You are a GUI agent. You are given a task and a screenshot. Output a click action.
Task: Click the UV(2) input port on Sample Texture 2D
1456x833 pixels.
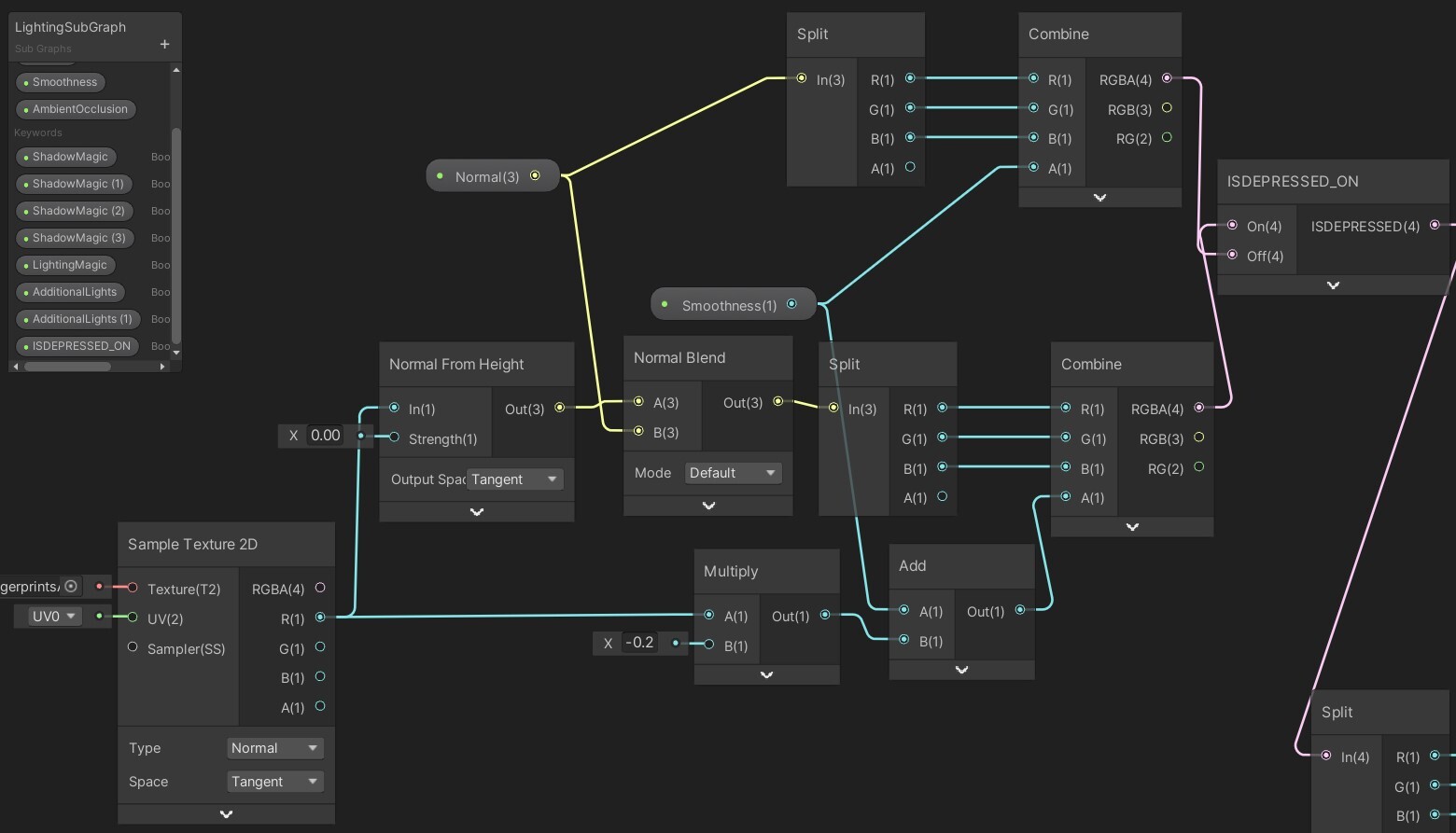tap(133, 618)
